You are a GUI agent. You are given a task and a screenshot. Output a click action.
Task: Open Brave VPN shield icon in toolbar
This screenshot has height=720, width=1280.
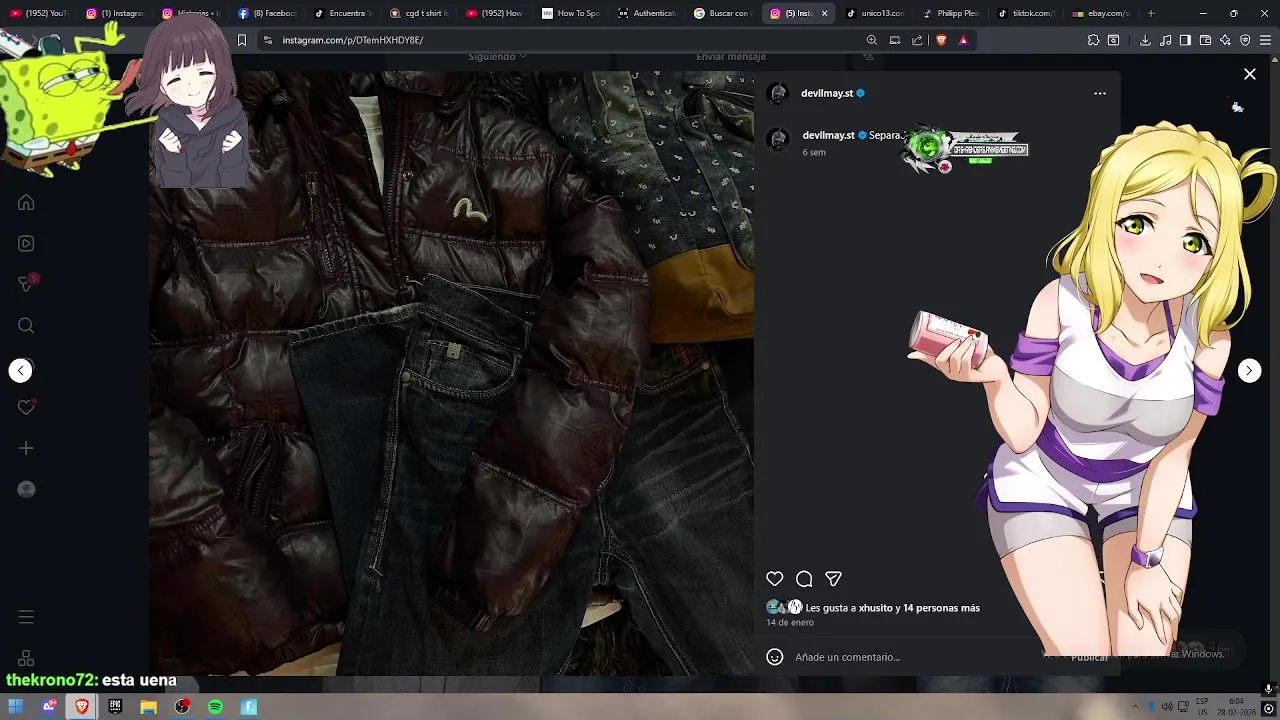pyautogui.click(x=1245, y=40)
